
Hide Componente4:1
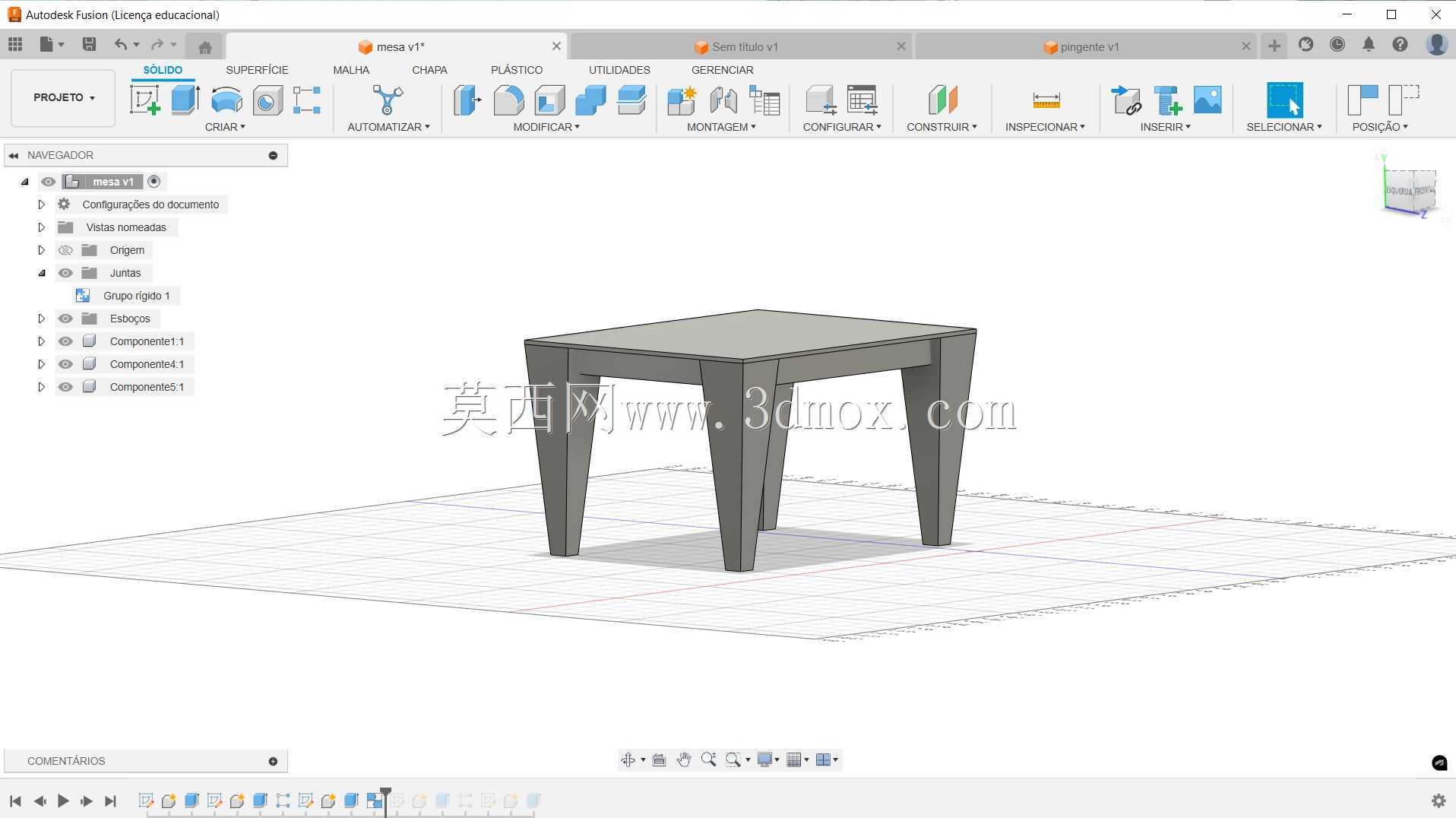click(65, 364)
